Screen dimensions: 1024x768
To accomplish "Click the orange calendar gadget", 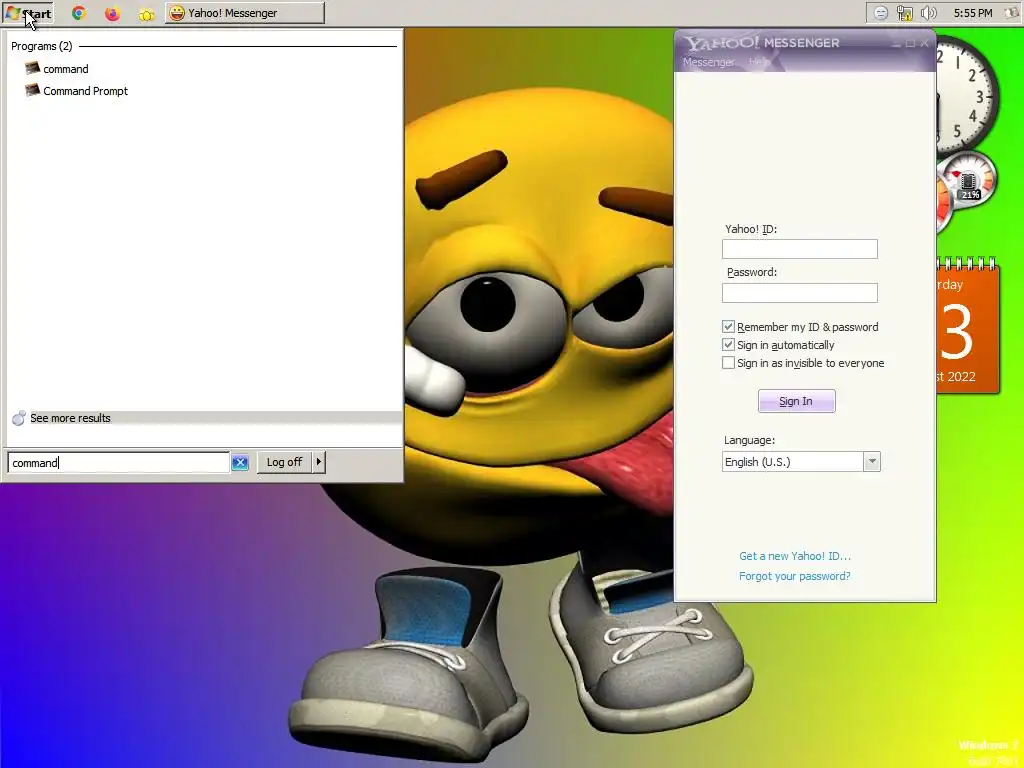I will click(968, 327).
